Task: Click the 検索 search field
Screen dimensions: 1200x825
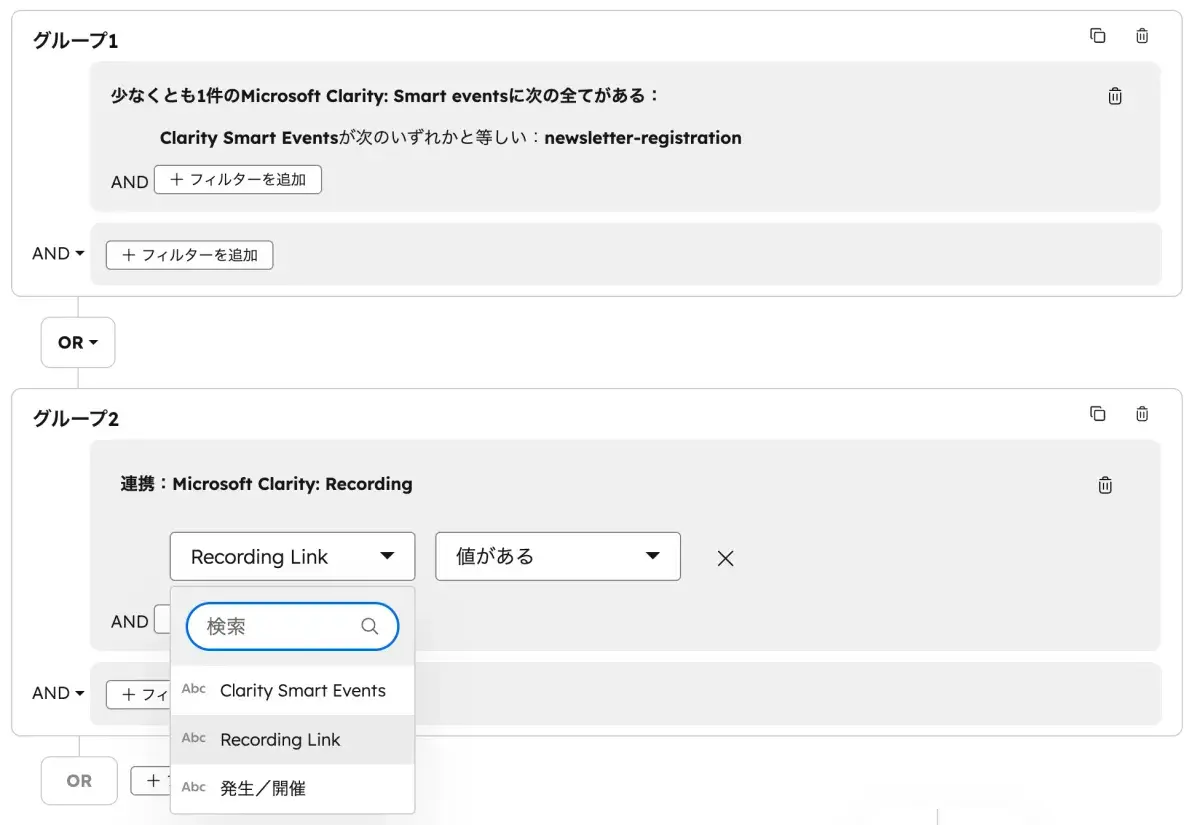Action: [292, 626]
